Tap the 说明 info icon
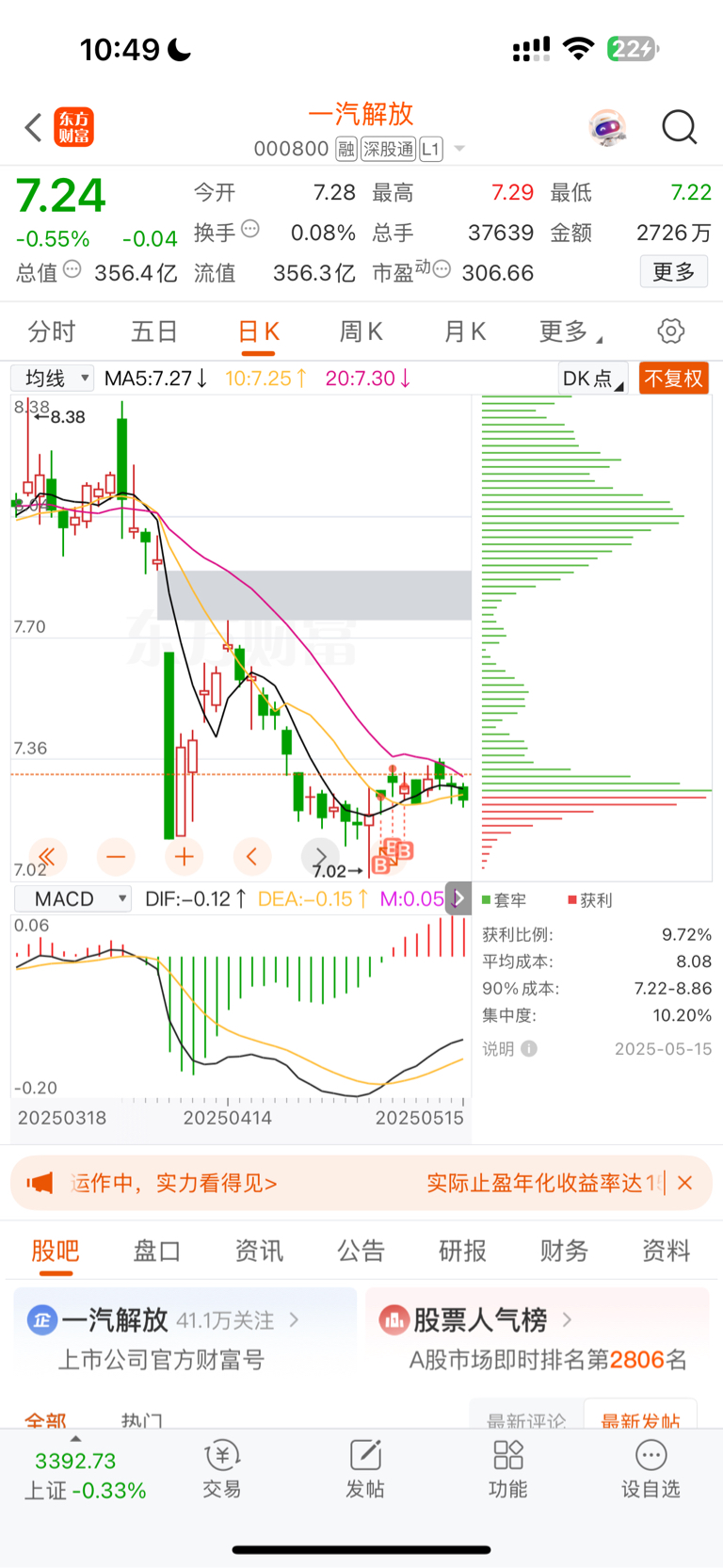Screen dimensions: 723x1568 click(529, 1048)
